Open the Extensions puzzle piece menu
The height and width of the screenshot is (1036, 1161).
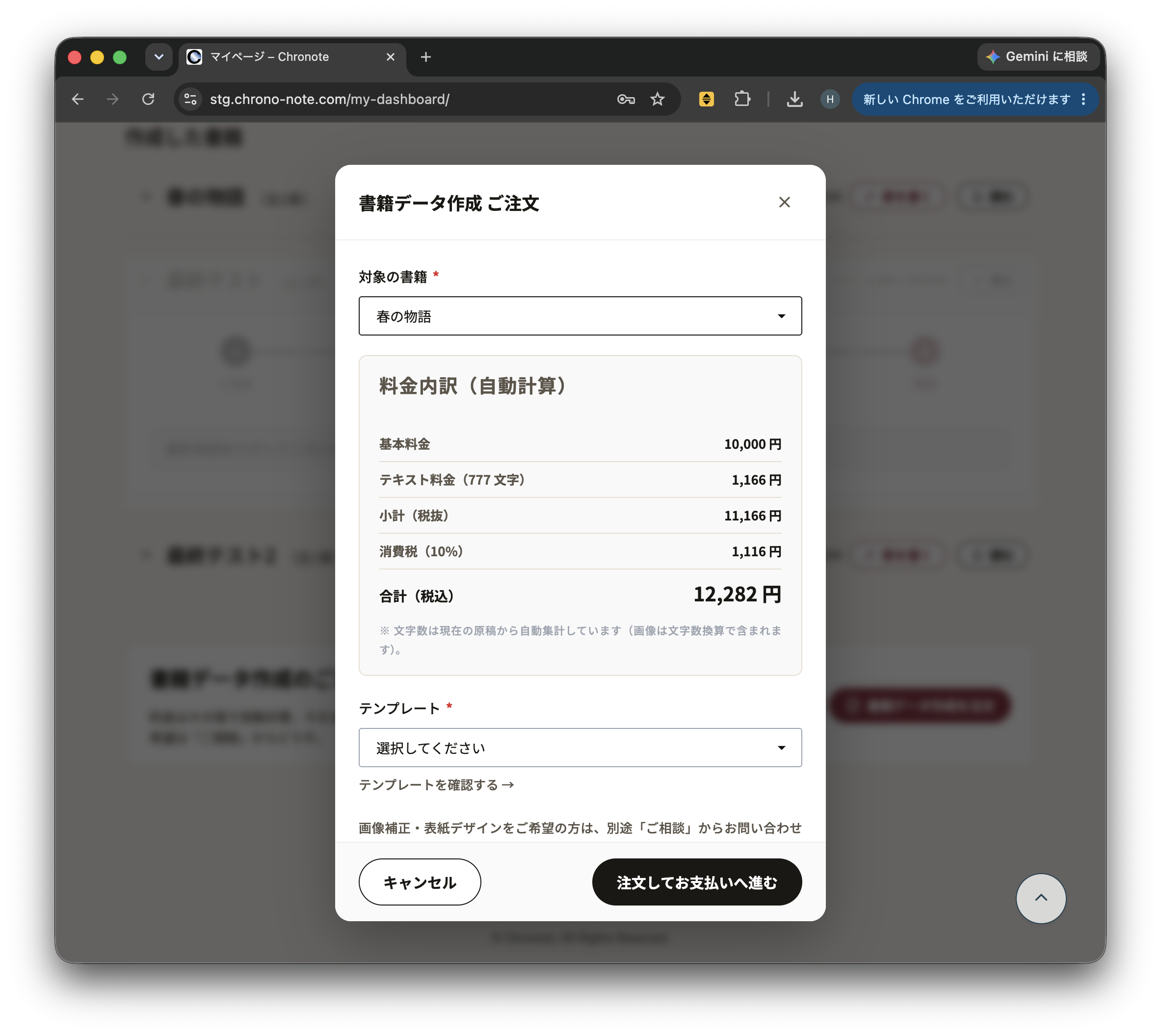(742, 99)
